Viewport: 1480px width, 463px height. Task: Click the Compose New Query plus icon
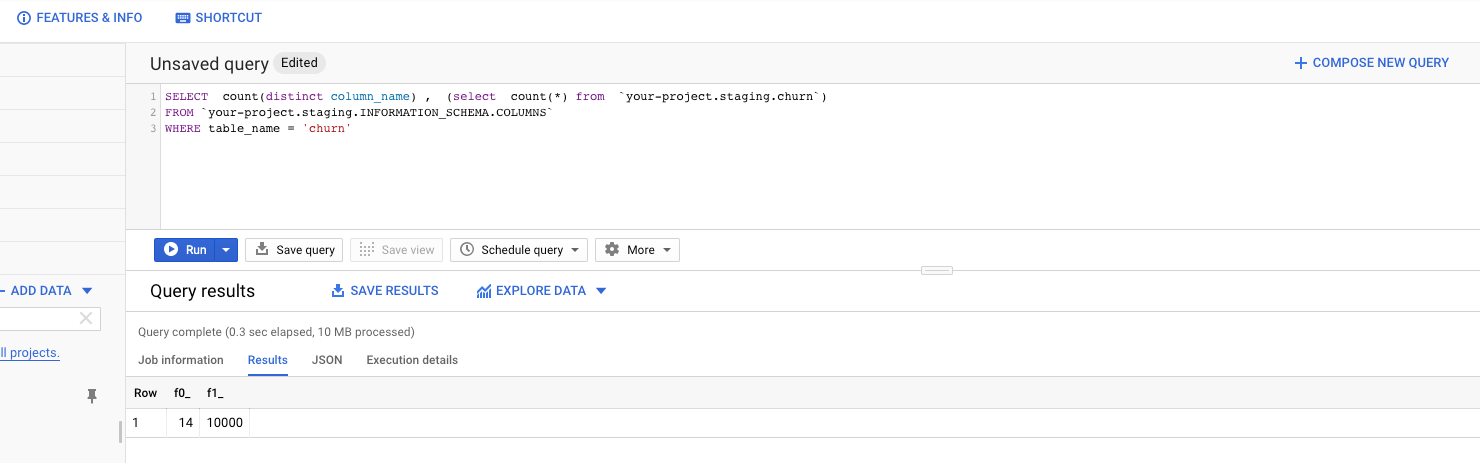(x=1301, y=63)
